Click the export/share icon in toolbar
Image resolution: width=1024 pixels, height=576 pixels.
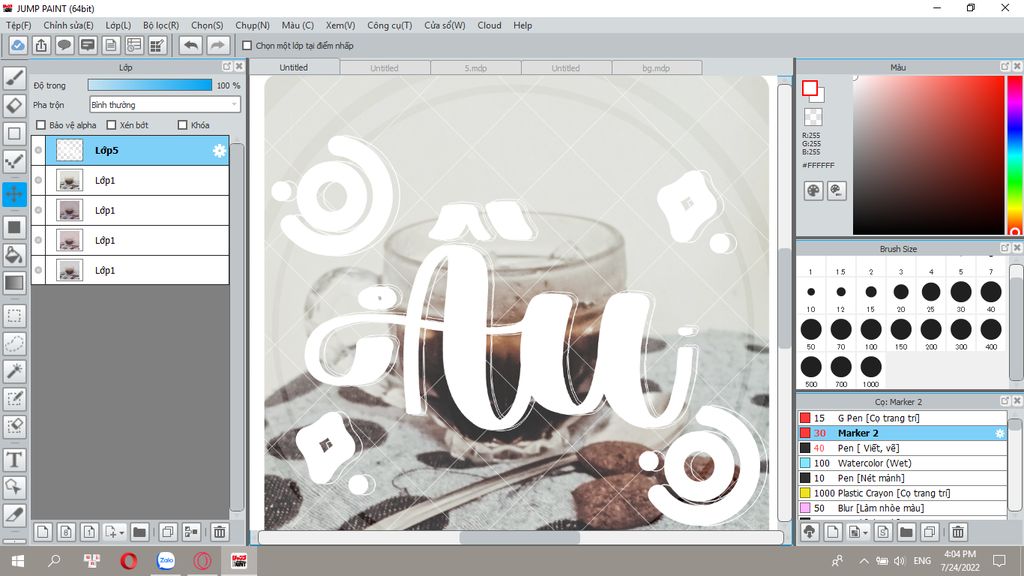click(x=41, y=45)
